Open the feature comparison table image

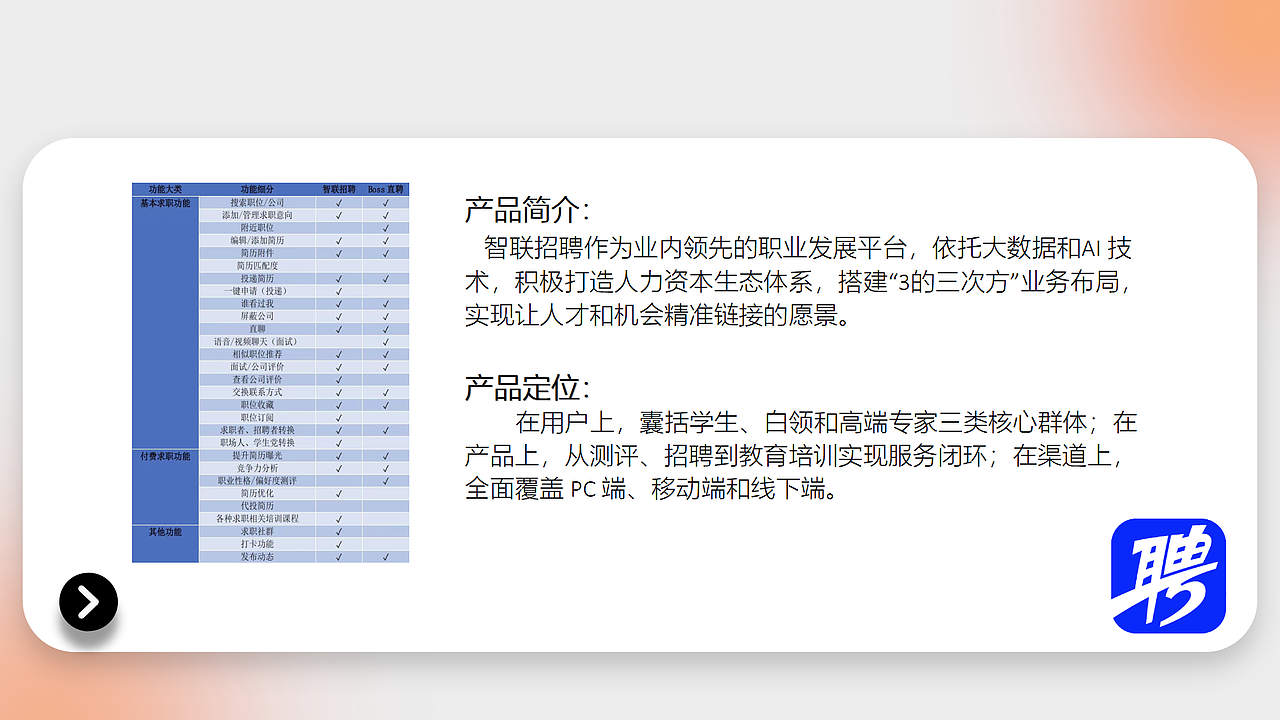click(x=270, y=373)
